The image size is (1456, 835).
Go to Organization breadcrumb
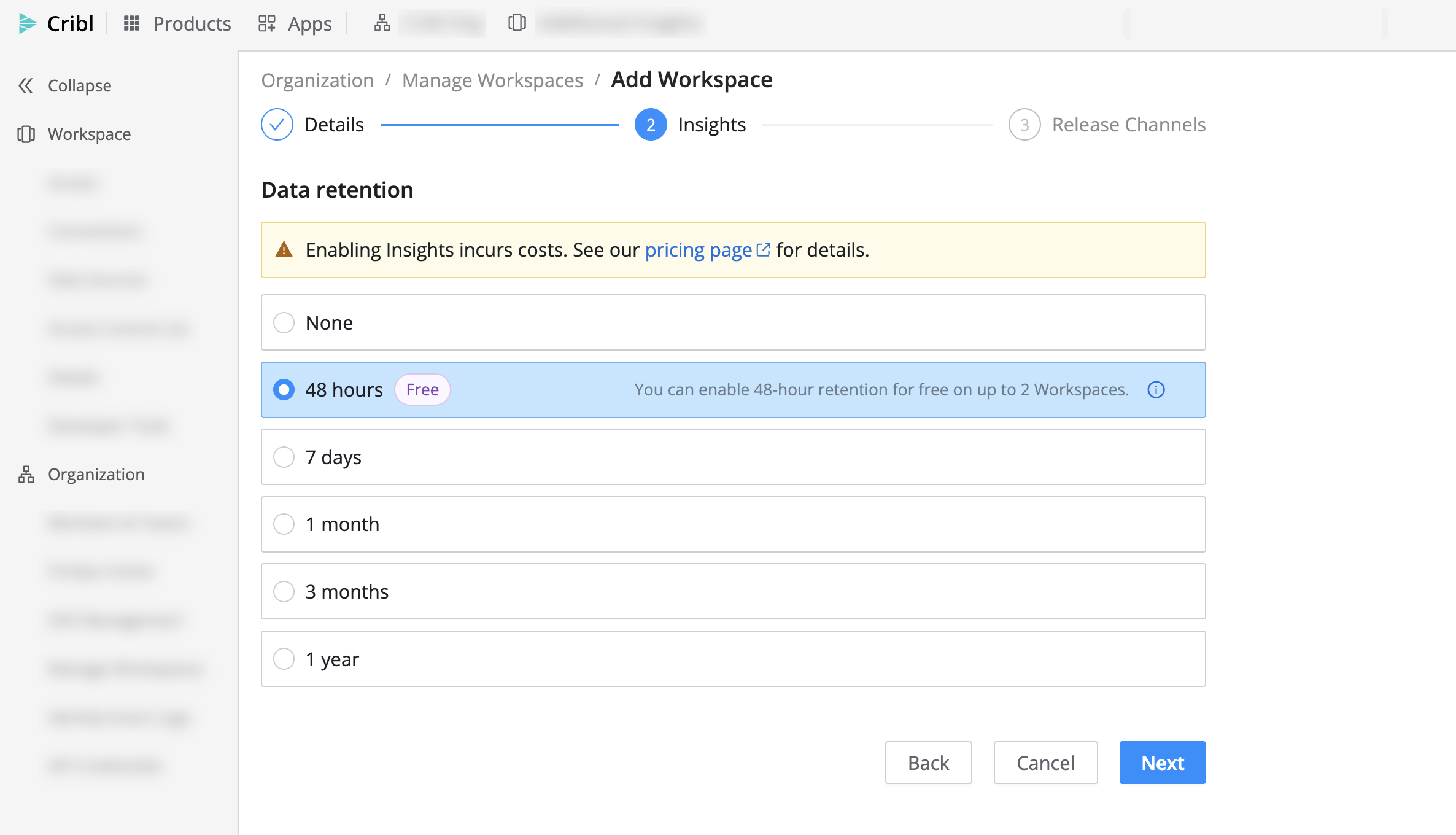click(317, 80)
